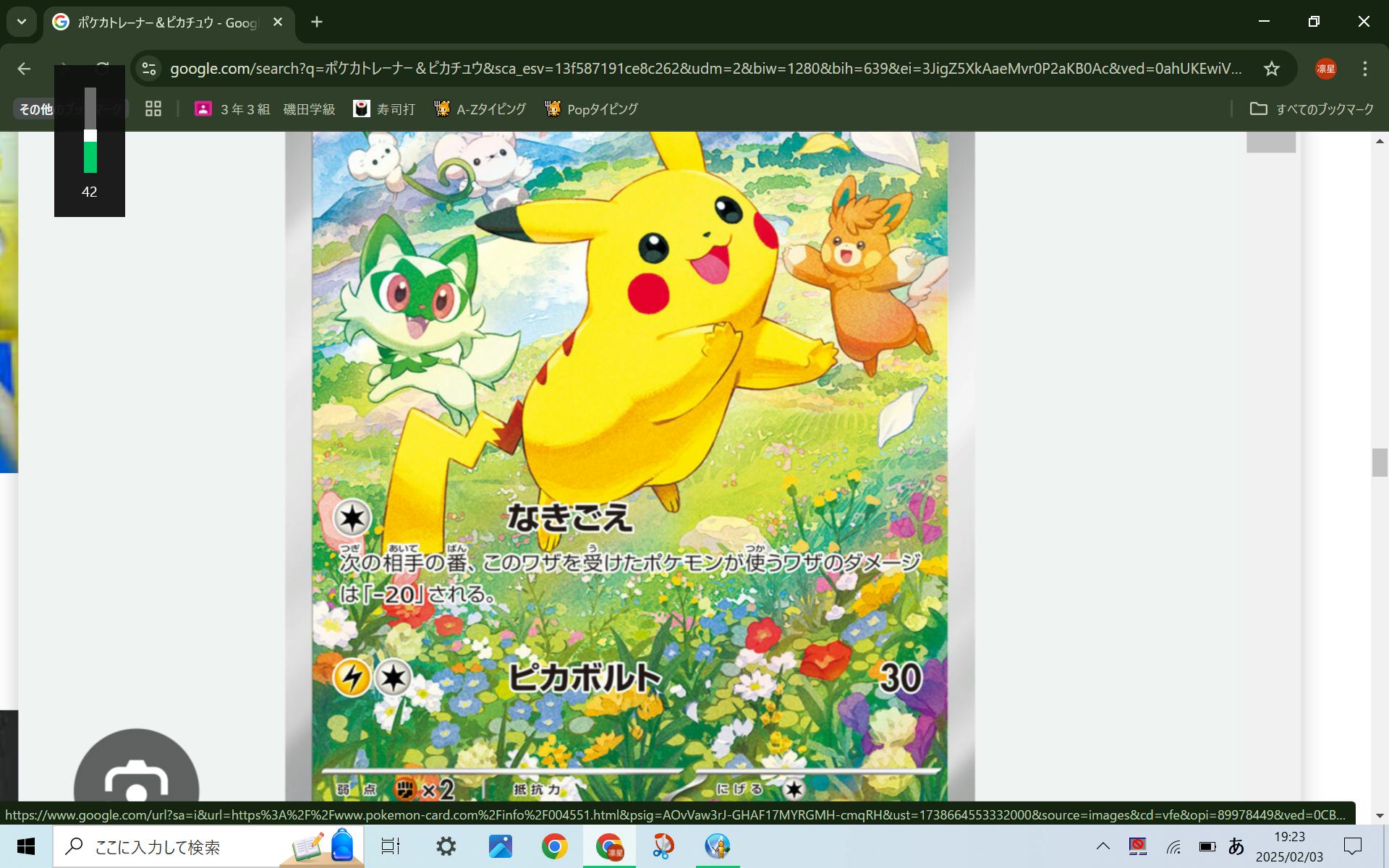
Task: Open a new tab with plus button
Action: click(x=317, y=22)
